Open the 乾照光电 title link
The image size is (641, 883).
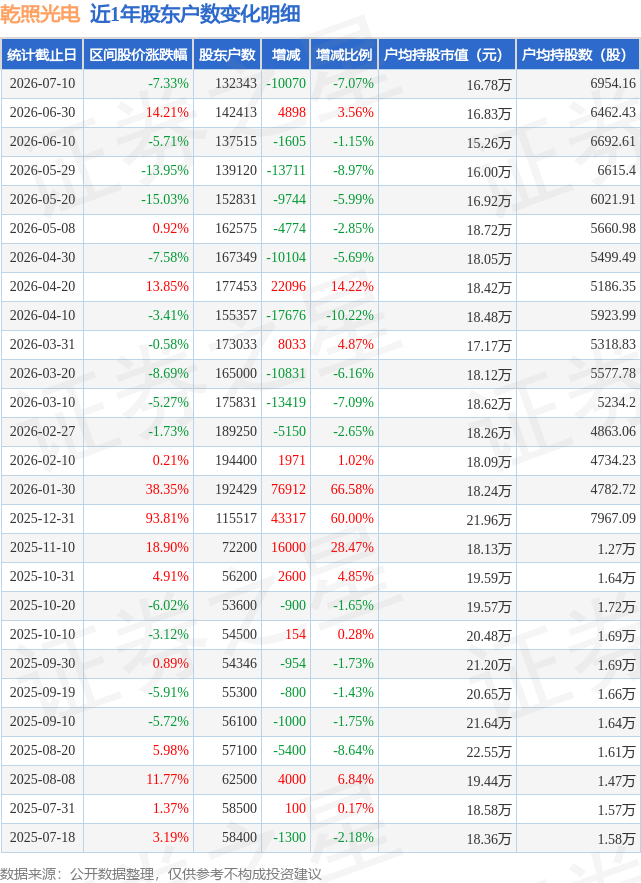[x=41, y=15]
